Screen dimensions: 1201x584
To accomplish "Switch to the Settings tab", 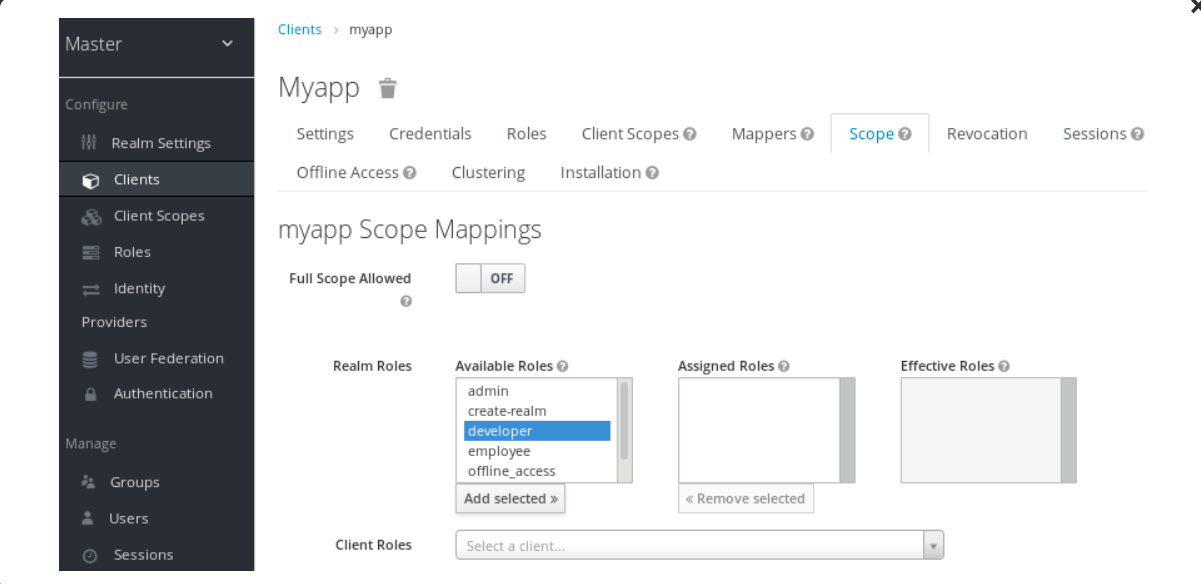I will click(325, 133).
